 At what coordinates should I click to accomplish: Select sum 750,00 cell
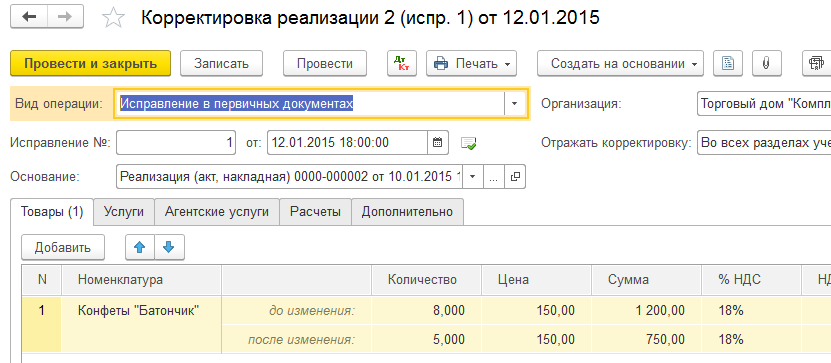click(x=647, y=339)
